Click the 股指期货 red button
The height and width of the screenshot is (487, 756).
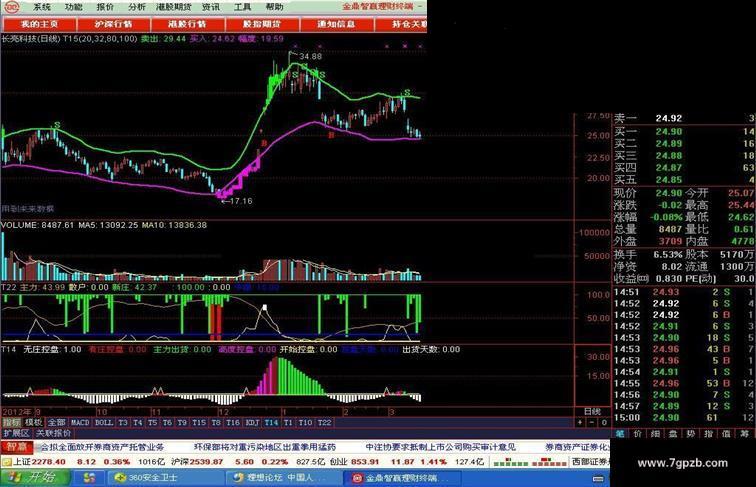point(262,24)
